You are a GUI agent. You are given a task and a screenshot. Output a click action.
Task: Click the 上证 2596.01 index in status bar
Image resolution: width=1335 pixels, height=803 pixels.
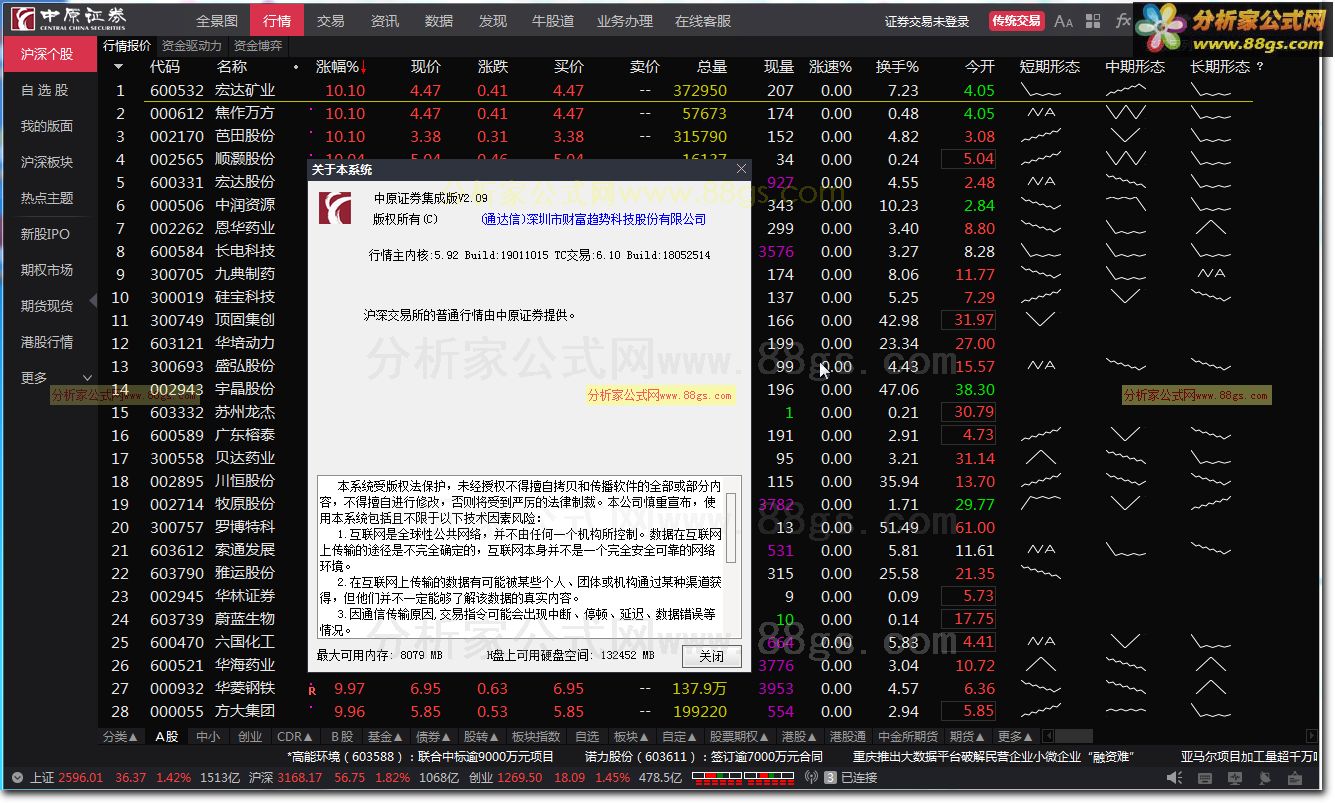click(67, 778)
